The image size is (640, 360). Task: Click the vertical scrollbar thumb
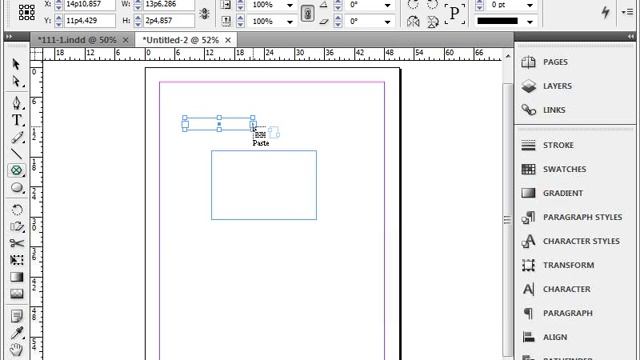[x=507, y=220]
